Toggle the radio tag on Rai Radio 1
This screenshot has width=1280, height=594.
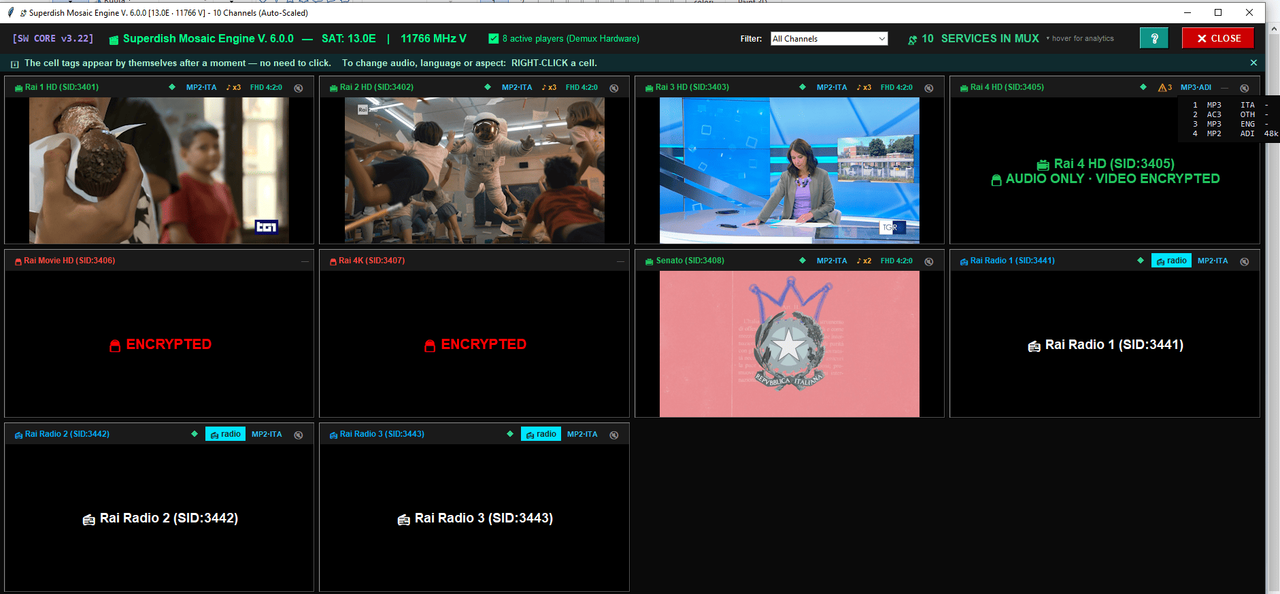[x=1171, y=260]
